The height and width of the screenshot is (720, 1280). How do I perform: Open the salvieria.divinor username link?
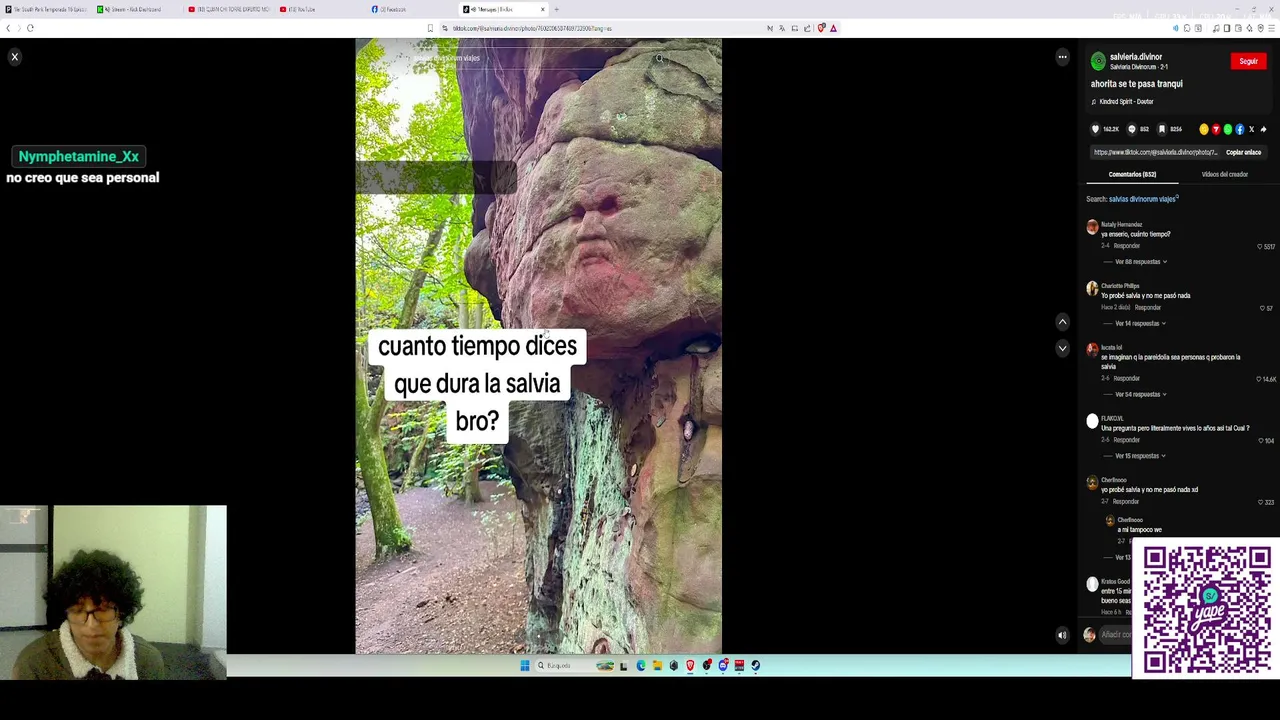pos(1136,57)
